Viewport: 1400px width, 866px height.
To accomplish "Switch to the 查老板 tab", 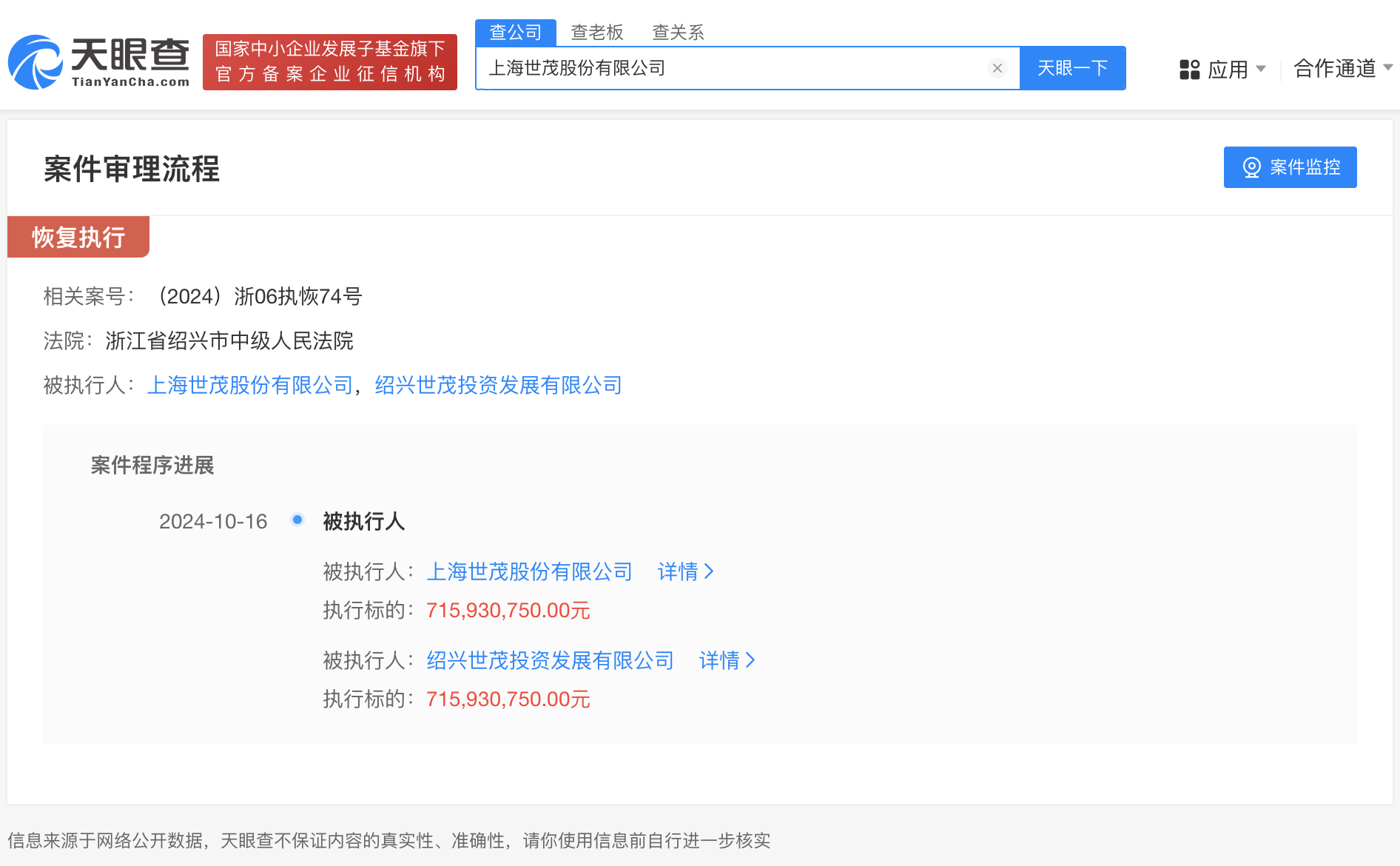I will 597,33.
